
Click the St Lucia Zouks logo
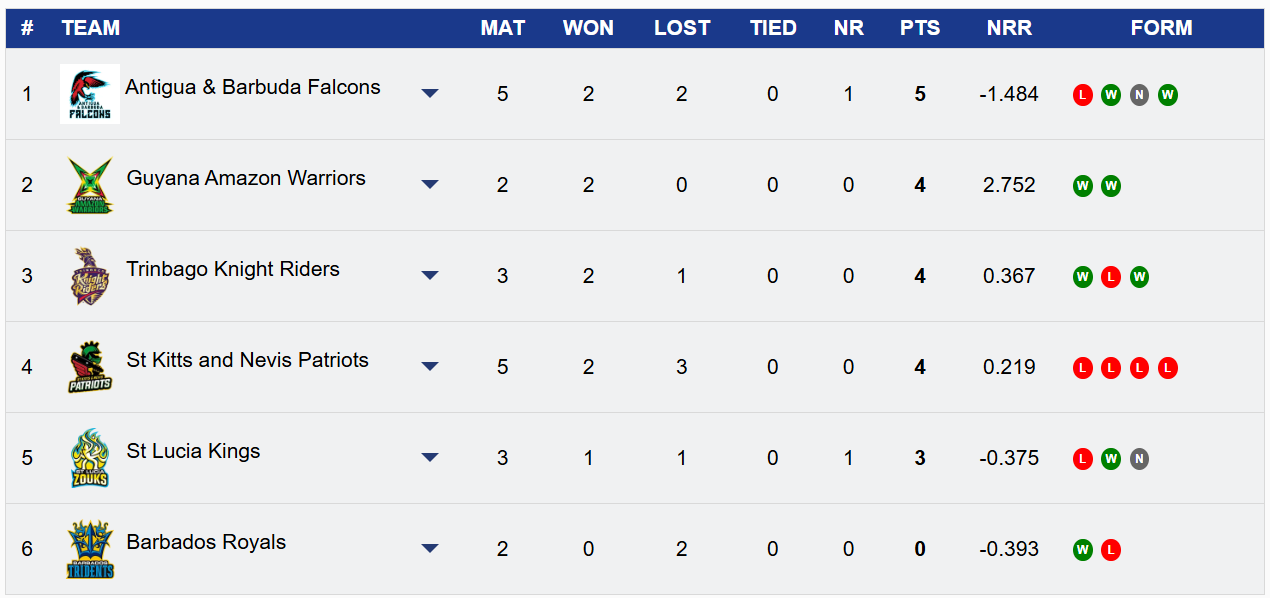[90, 458]
